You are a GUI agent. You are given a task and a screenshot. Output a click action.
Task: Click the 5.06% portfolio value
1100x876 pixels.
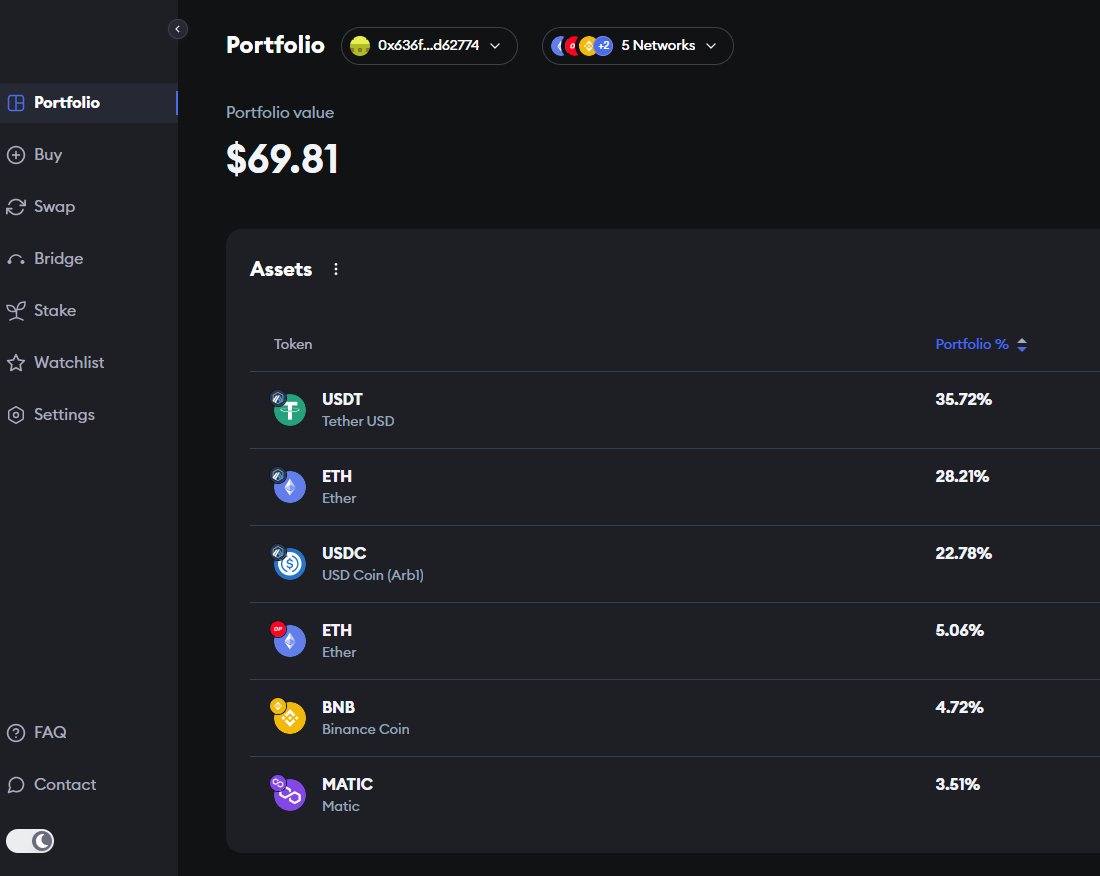click(959, 631)
